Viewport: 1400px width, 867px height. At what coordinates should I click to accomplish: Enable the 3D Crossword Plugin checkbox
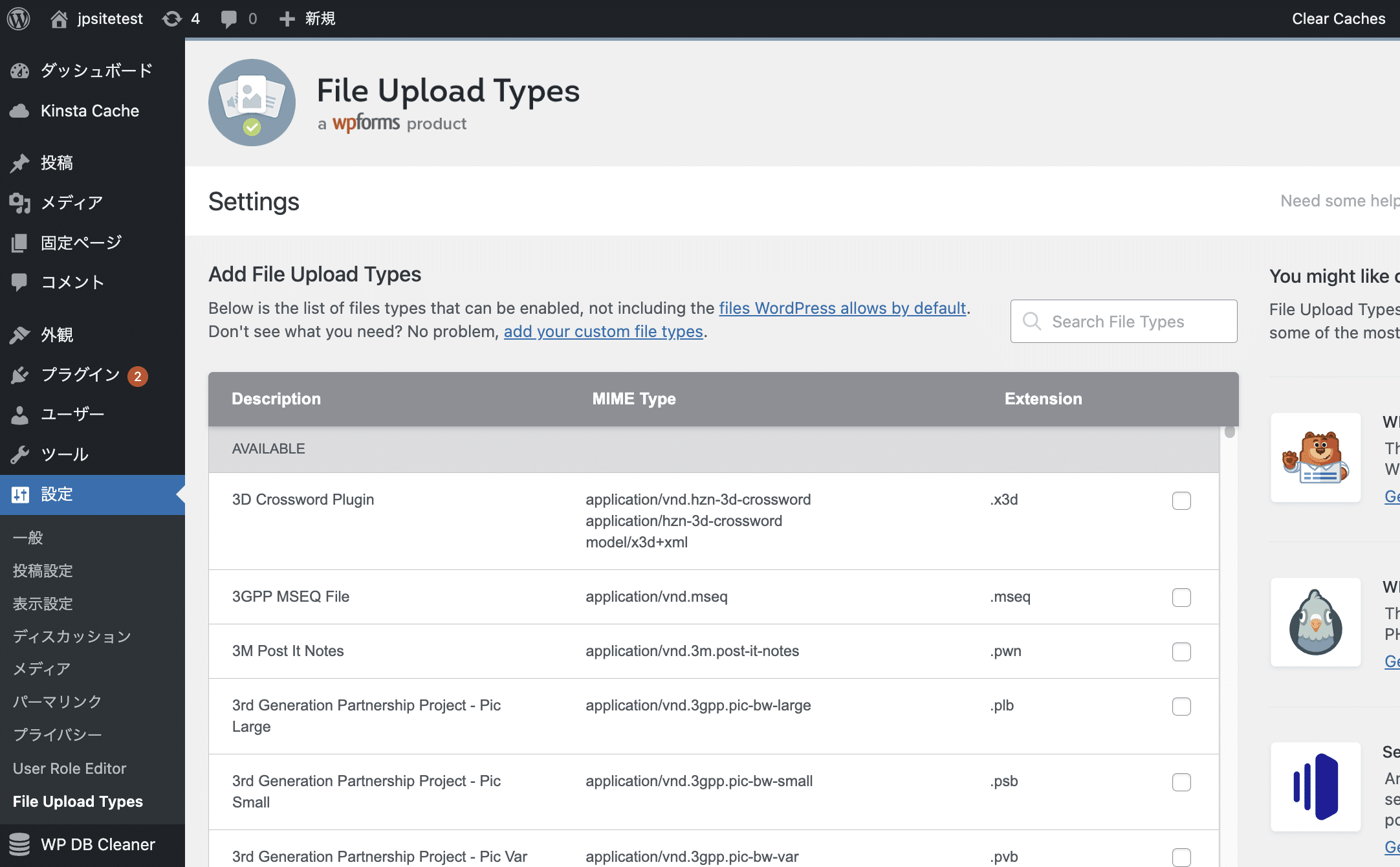pyautogui.click(x=1181, y=501)
